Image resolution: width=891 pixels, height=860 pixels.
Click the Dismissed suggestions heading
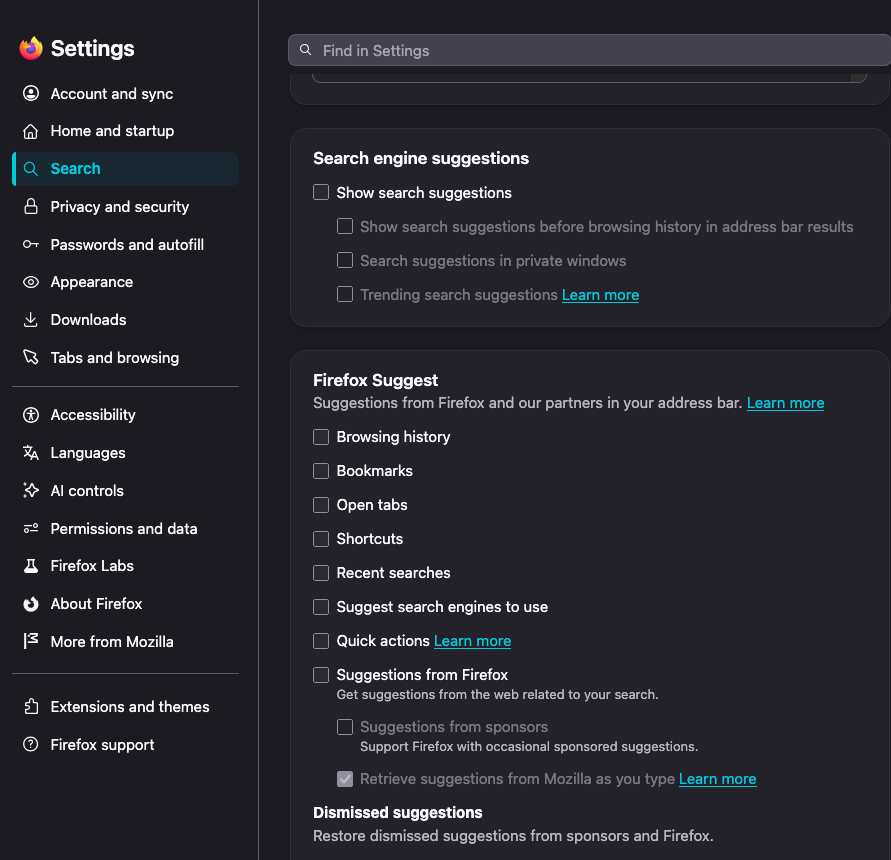coord(398,813)
